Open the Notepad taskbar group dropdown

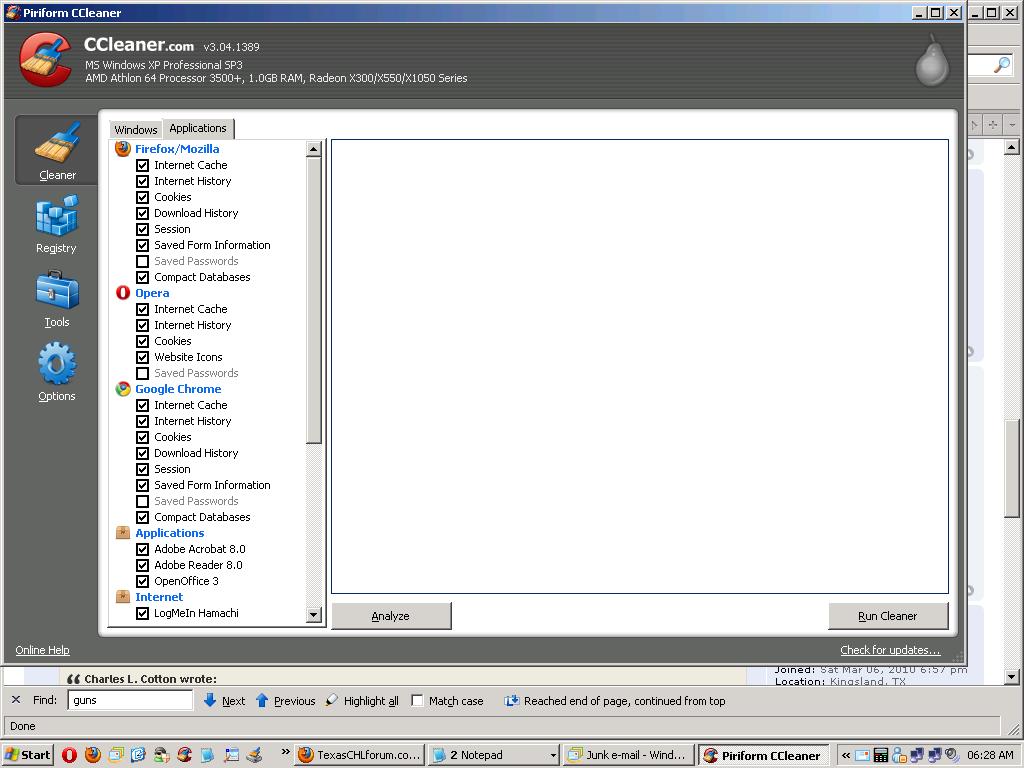pos(552,755)
